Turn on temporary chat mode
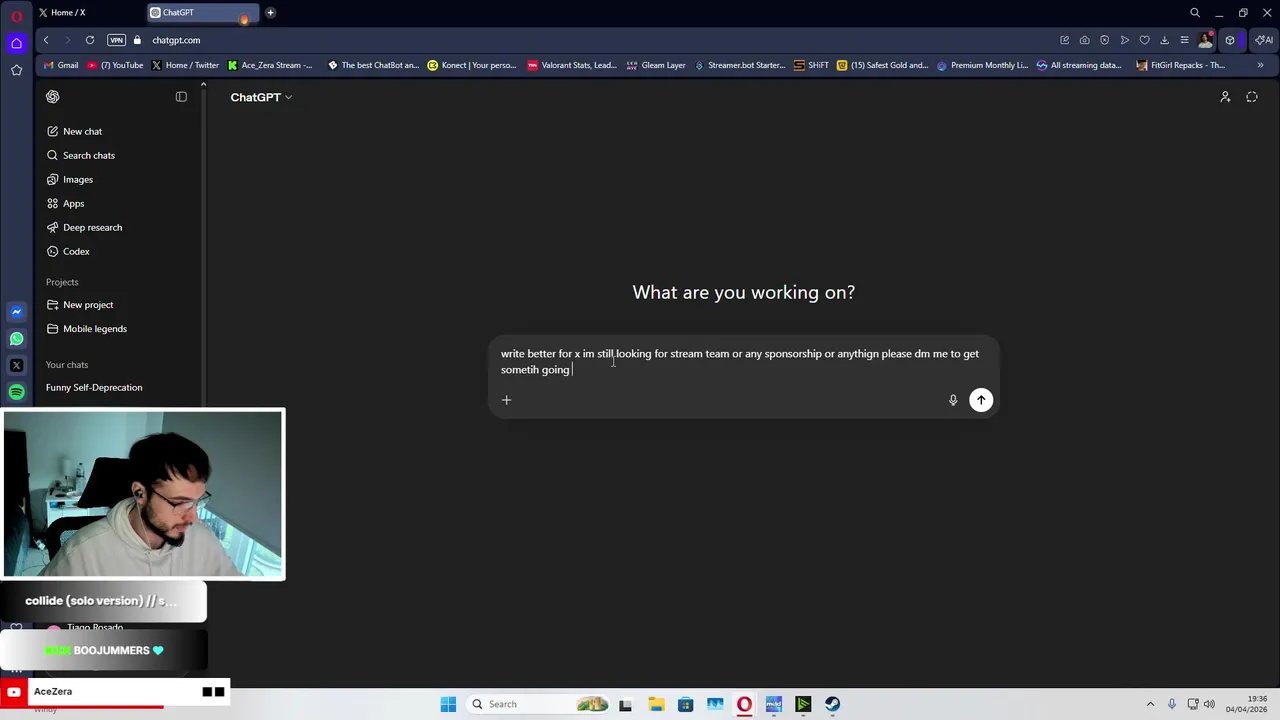 pyautogui.click(x=1252, y=97)
